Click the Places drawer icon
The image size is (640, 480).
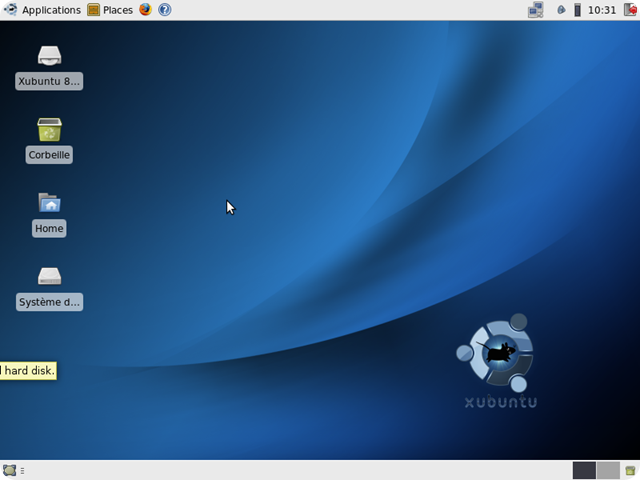93,10
